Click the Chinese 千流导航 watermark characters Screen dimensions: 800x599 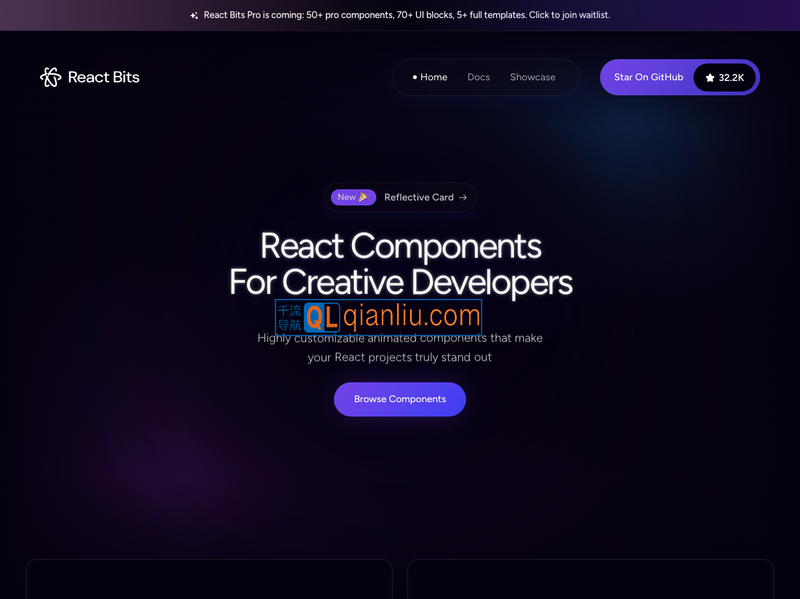(x=289, y=318)
